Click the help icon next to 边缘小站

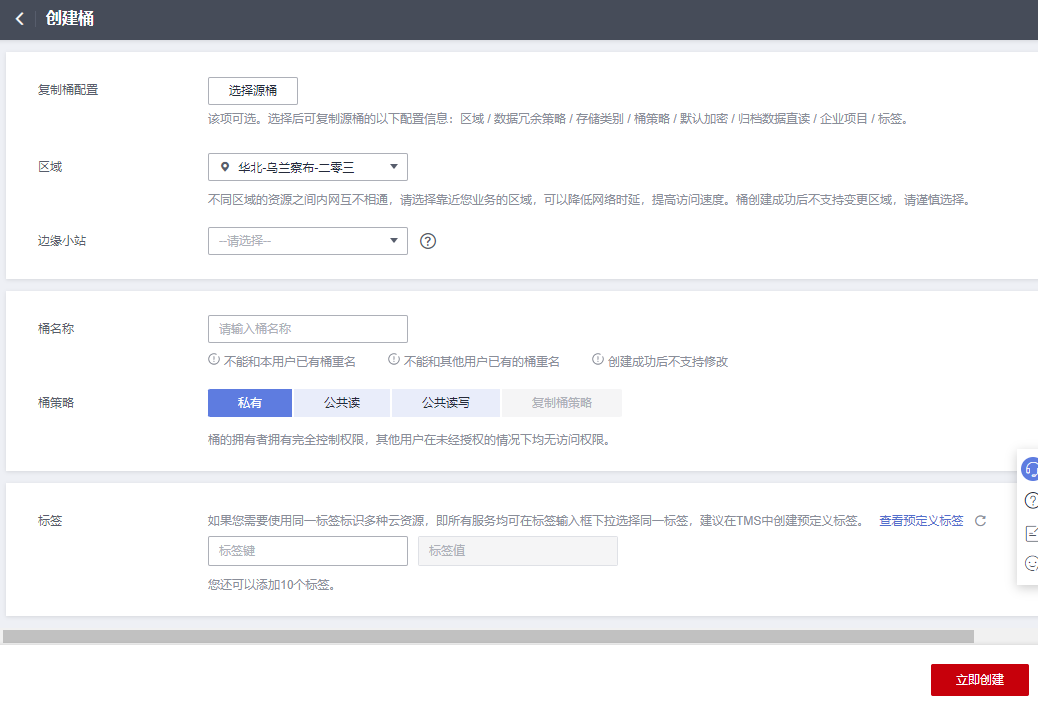[x=428, y=241]
